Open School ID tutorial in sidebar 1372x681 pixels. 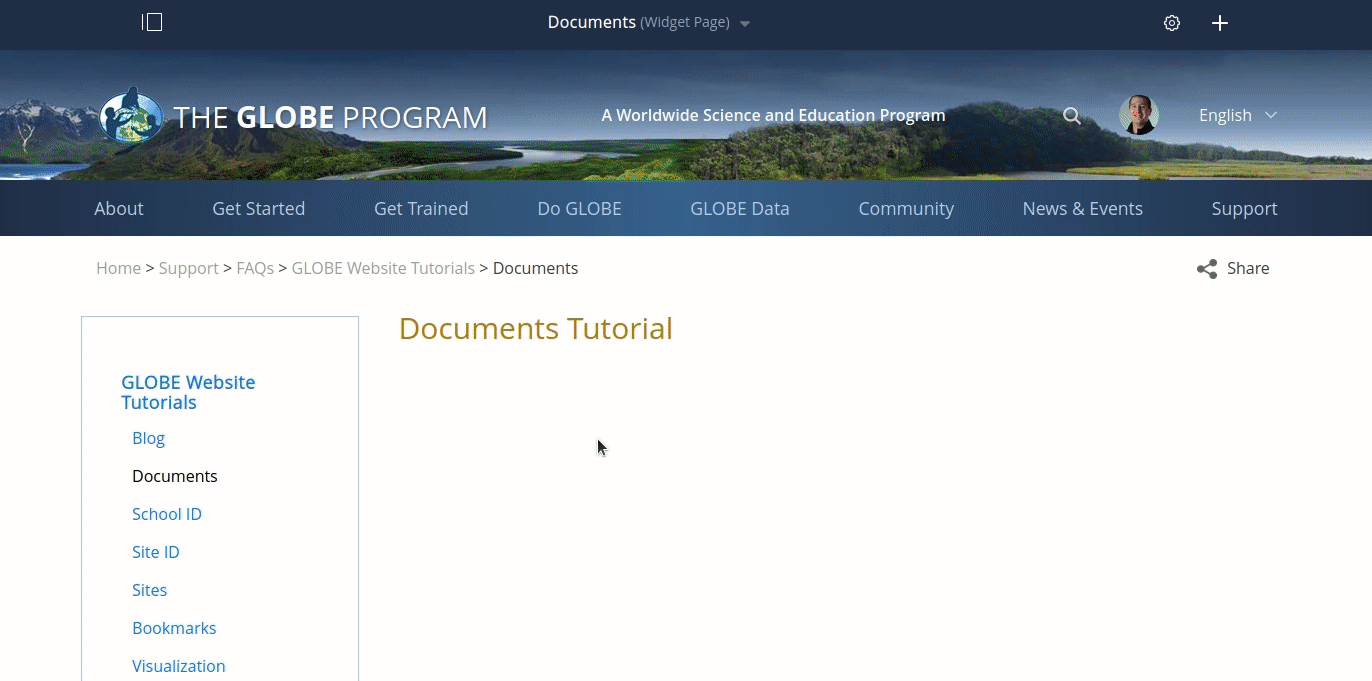click(x=167, y=514)
